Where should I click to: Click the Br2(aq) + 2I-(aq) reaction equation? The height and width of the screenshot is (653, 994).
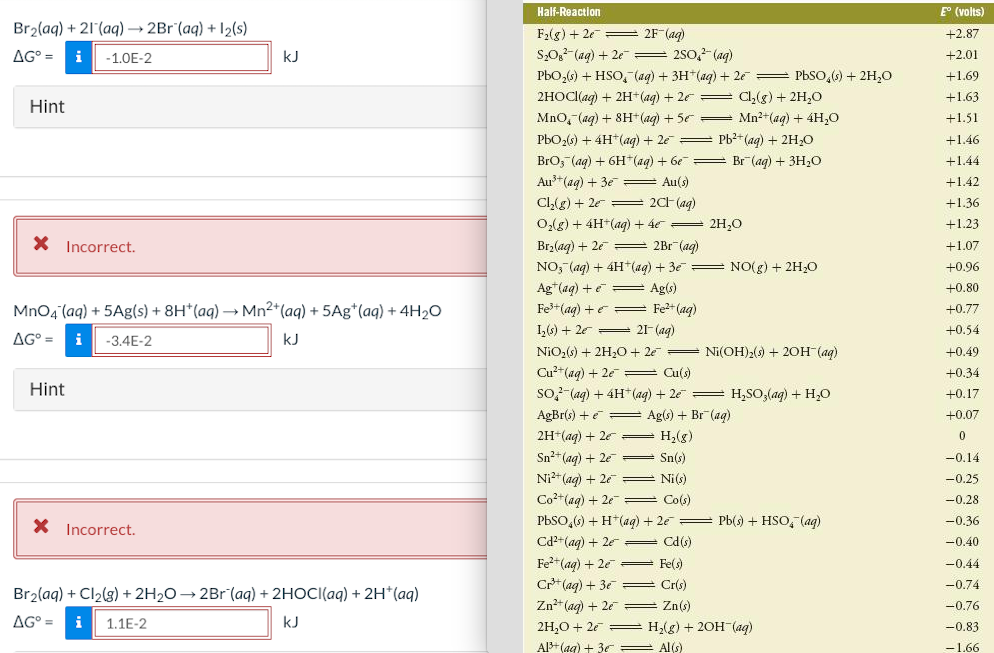pyautogui.click(x=131, y=28)
